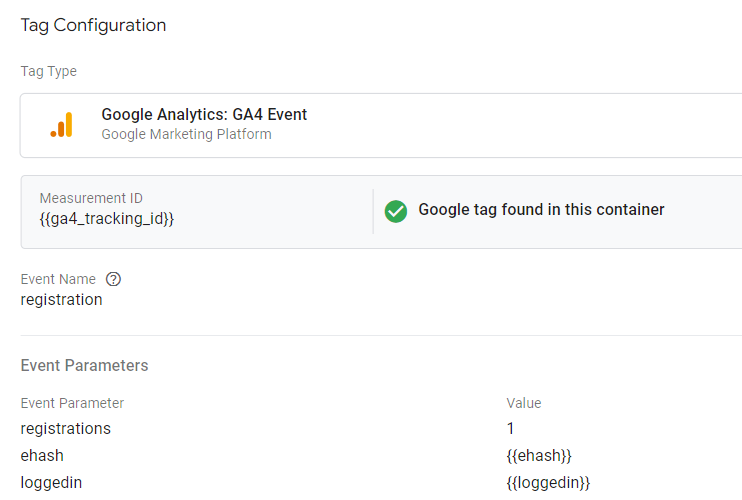The width and height of the screenshot is (742, 500).
Task: Click the {{loggedin}} variable value
Action: (x=549, y=482)
